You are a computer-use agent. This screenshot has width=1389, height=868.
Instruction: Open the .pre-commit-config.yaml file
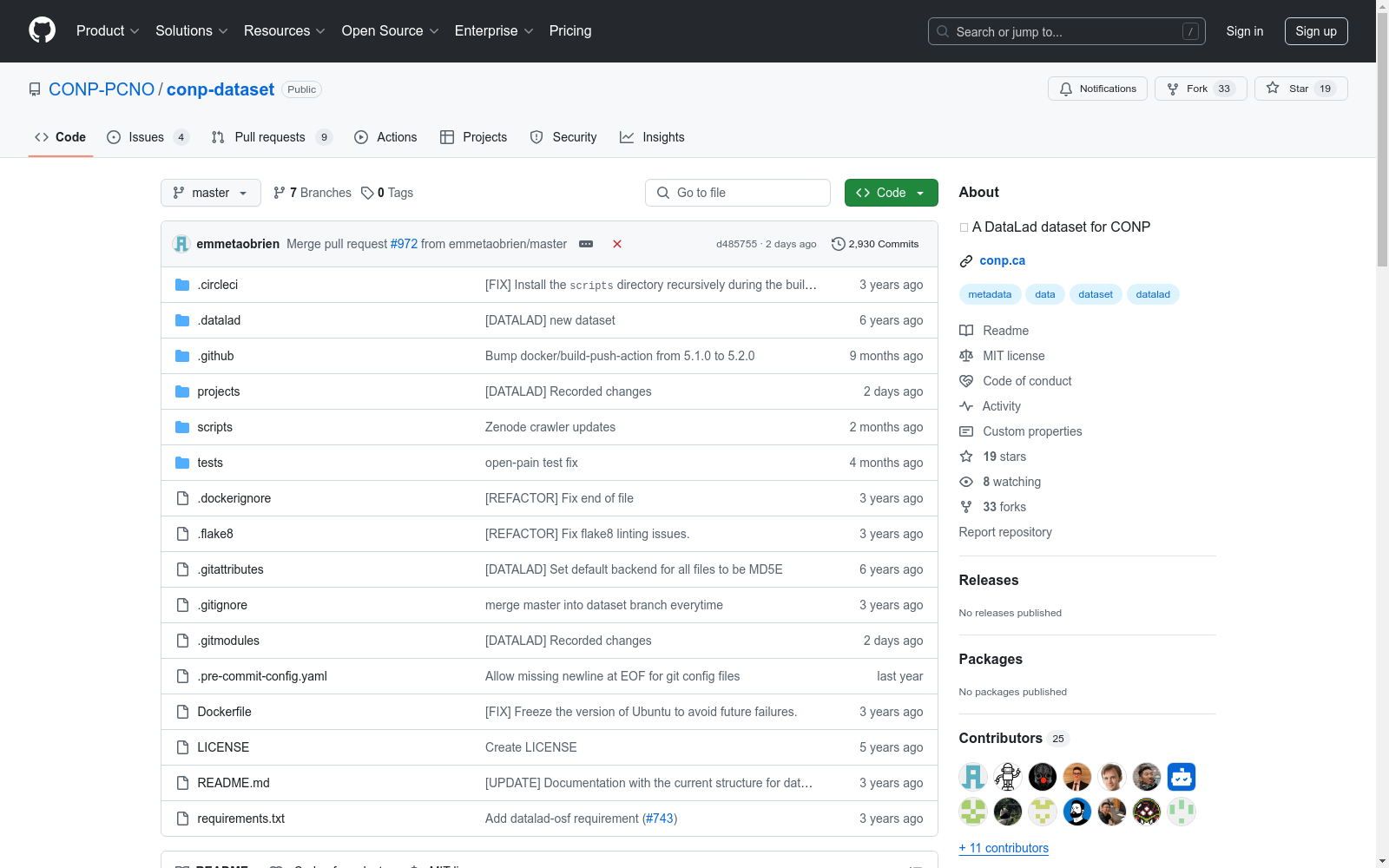click(262, 676)
